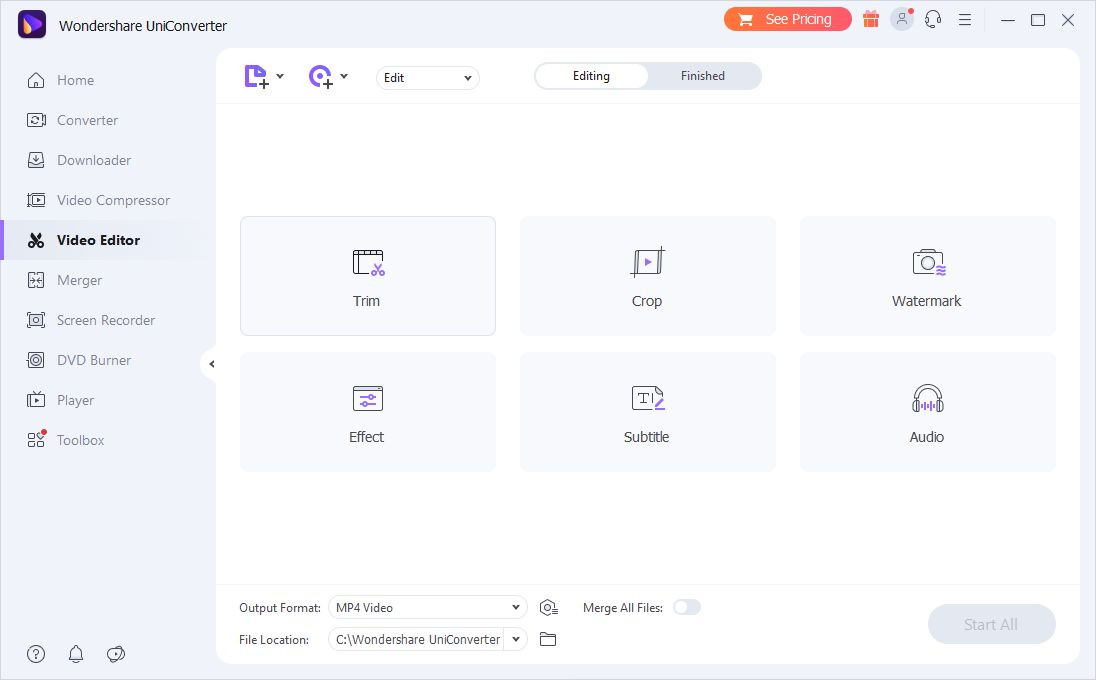This screenshot has width=1096, height=680.
Task: Open the hamburger main menu
Action: 965,20
